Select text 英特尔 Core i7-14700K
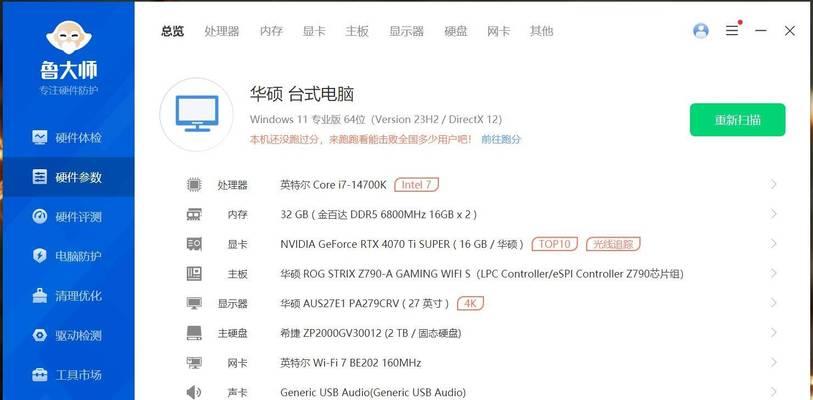Image resolution: width=813 pixels, height=400 pixels. pyautogui.click(x=333, y=185)
